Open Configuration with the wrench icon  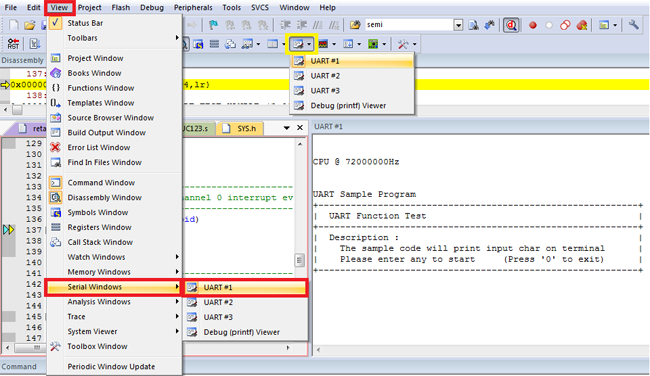pos(633,25)
